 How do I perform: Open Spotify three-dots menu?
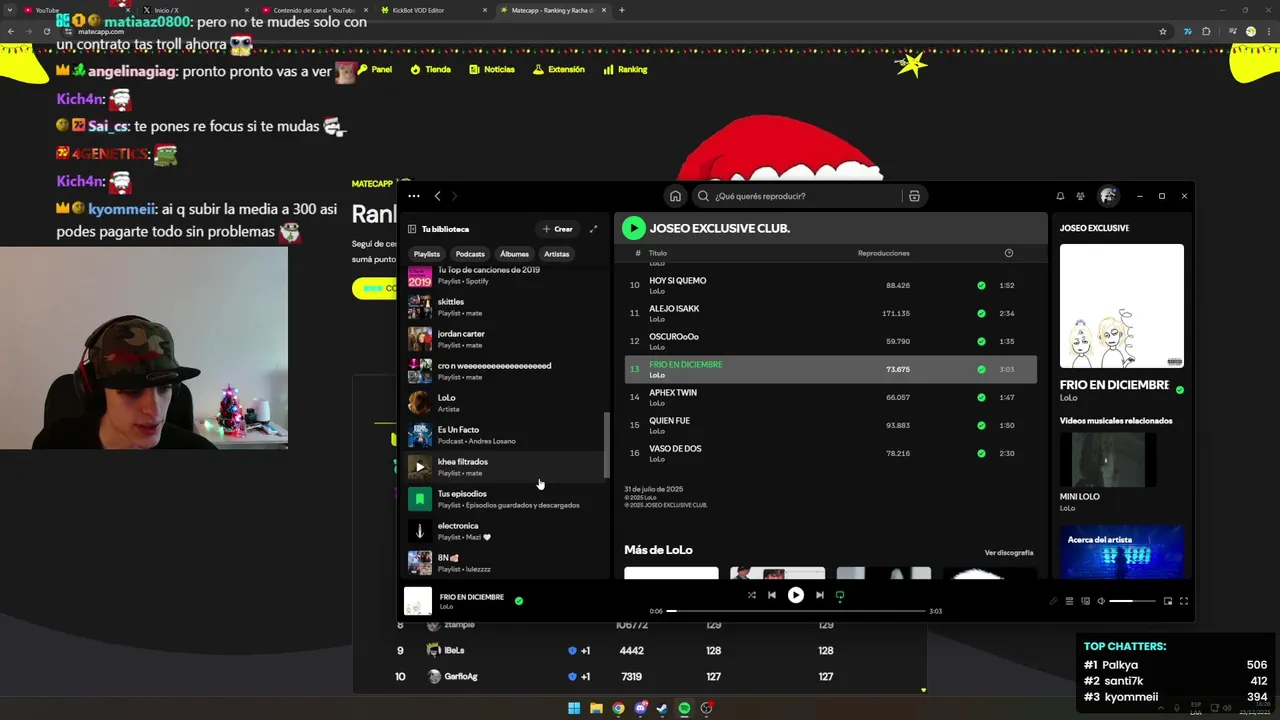click(413, 196)
